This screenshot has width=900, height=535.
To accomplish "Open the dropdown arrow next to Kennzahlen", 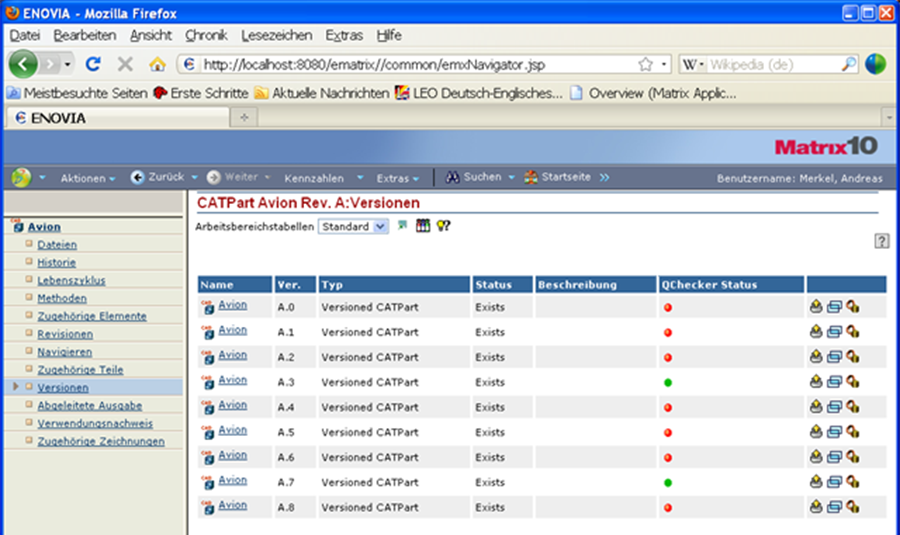I will (x=360, y=177).
